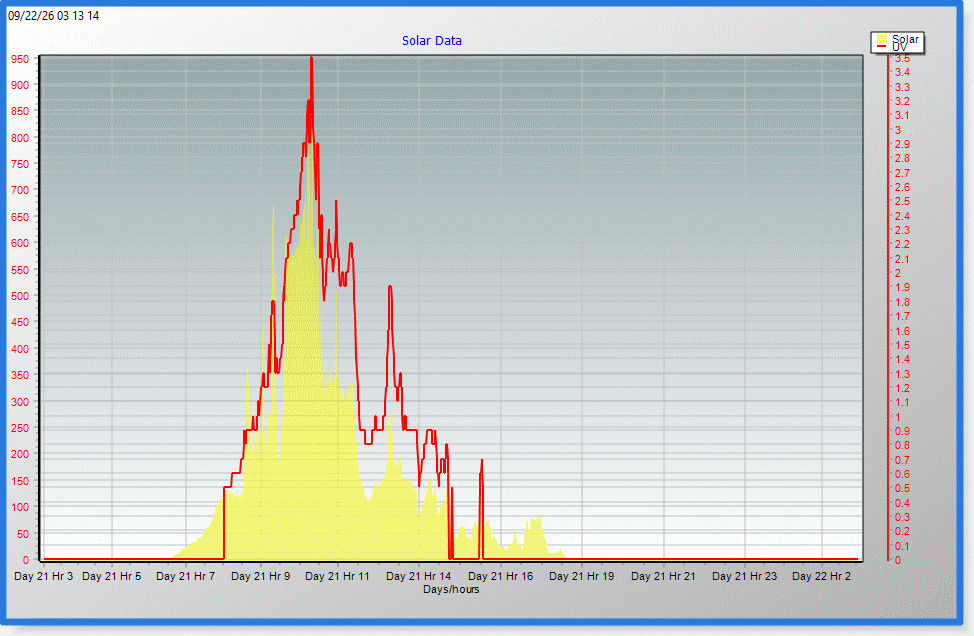Image resolution: width=974 pixels, height=636 pixels.
Task: Click the "600" value on the solar axis
Action: pos(20,243)
